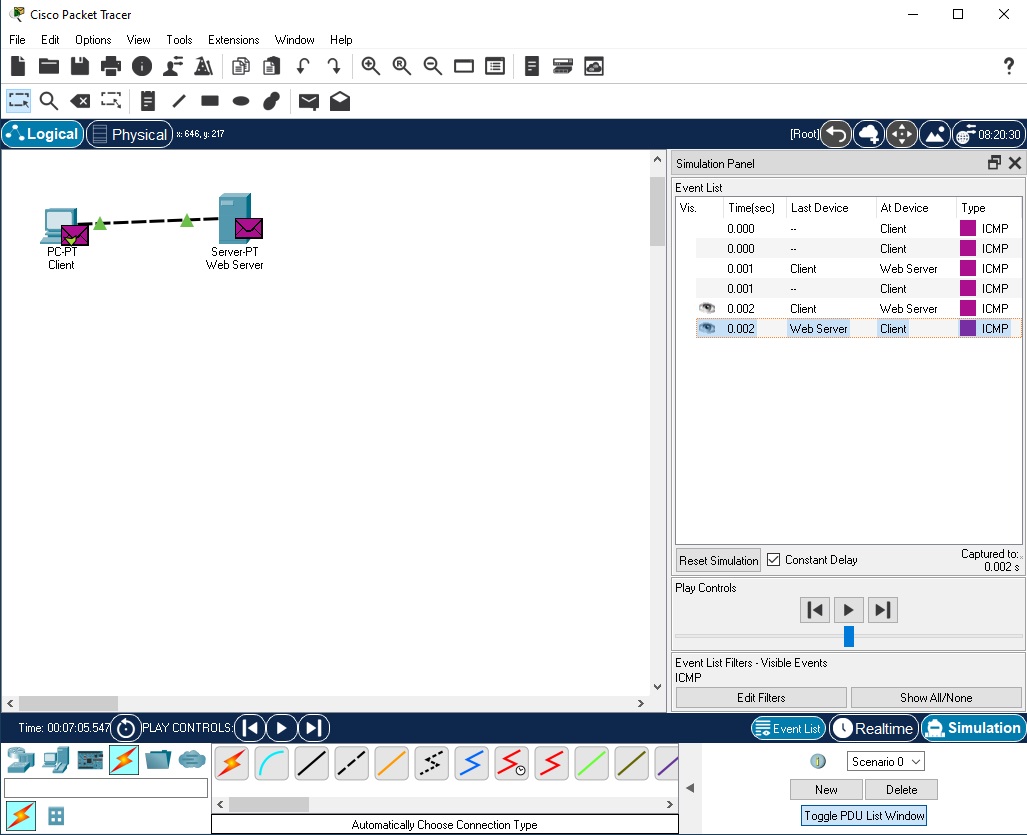
Task: Click Reset Simulation button
Action: (719, 561)
